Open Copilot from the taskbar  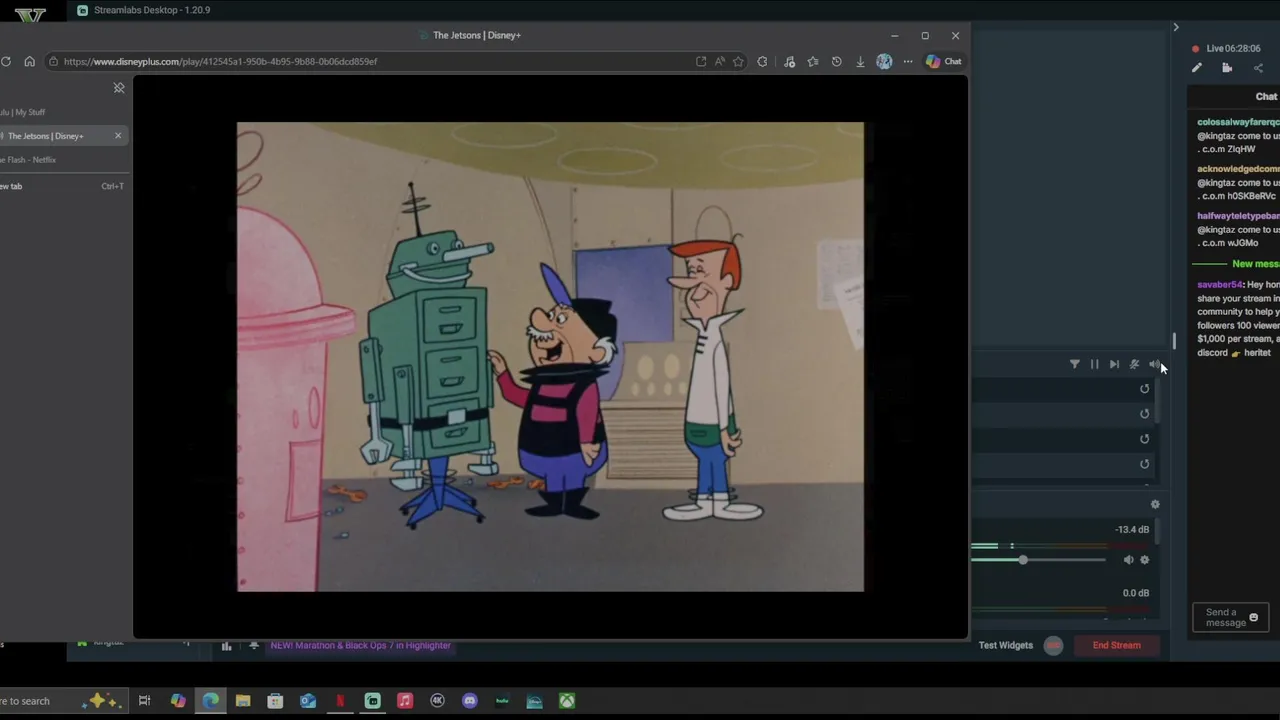pyautogui.click(x=178, y=701)
